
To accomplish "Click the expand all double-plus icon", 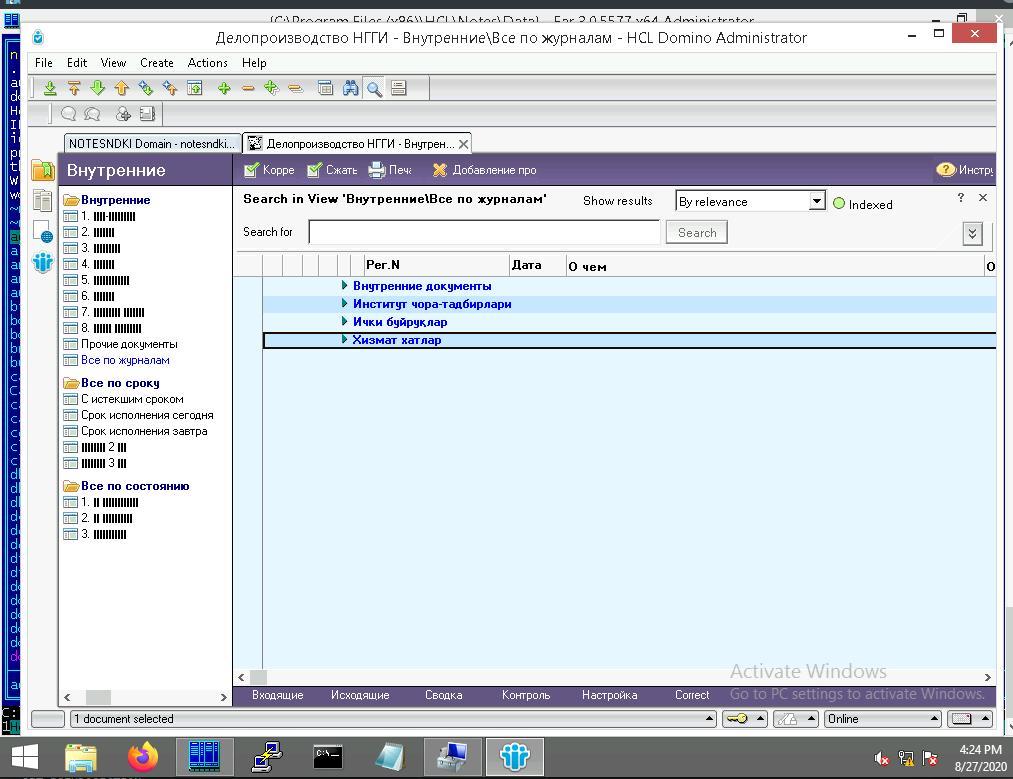I will point(271,88).
